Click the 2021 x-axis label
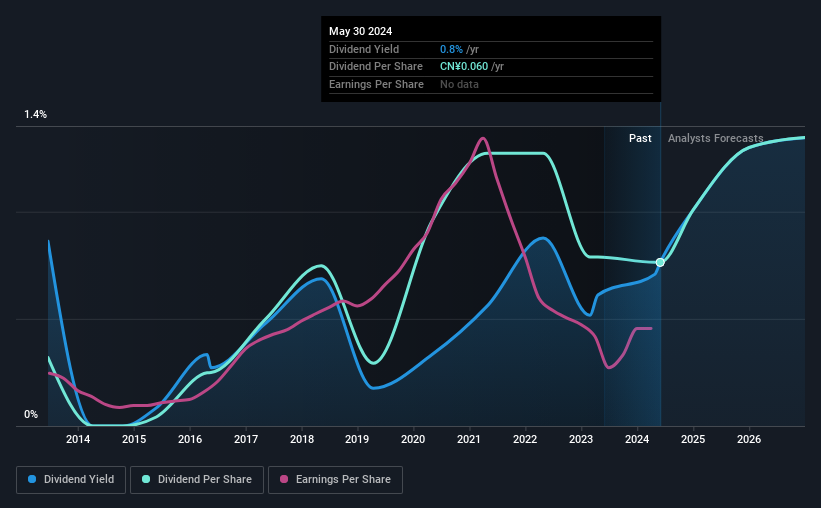Screen dimensions: 821x508 pos(469,439)
